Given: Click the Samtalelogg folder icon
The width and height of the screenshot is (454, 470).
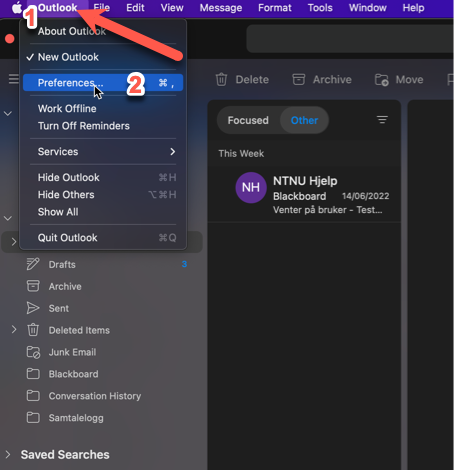Looking at the screenshot, I should pos(33,418).
